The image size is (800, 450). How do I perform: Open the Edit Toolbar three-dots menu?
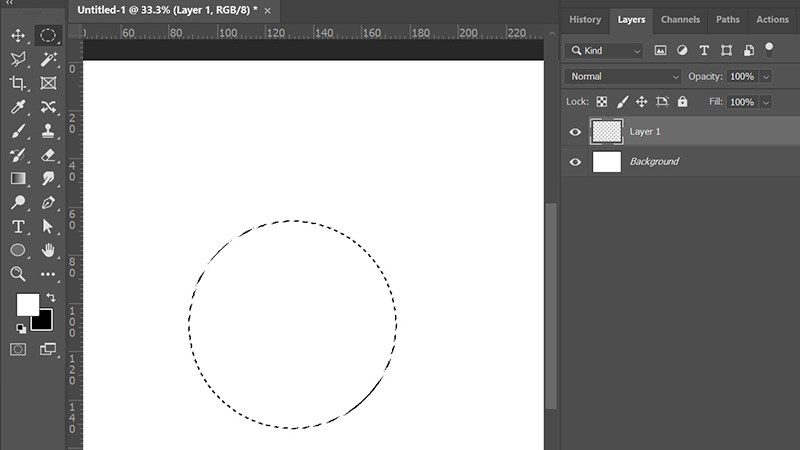48,274
